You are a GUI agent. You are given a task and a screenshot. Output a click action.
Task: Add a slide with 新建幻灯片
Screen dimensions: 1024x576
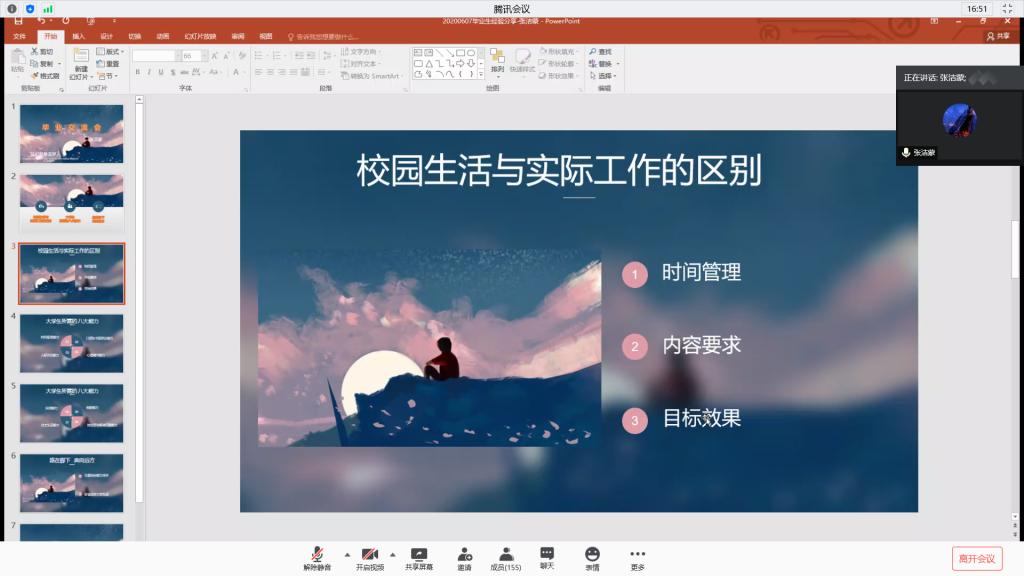tap(81, 64)
